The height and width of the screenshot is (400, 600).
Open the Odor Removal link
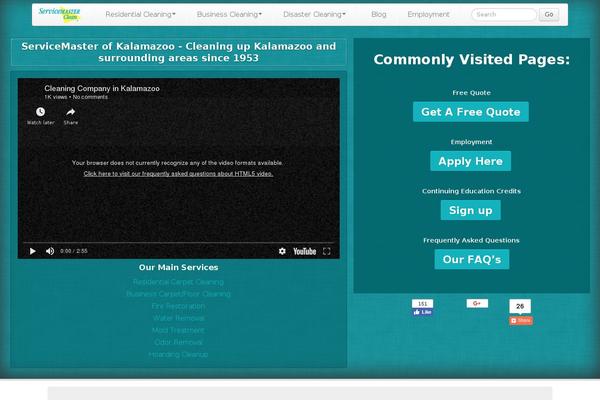click(x=178, y=342)
